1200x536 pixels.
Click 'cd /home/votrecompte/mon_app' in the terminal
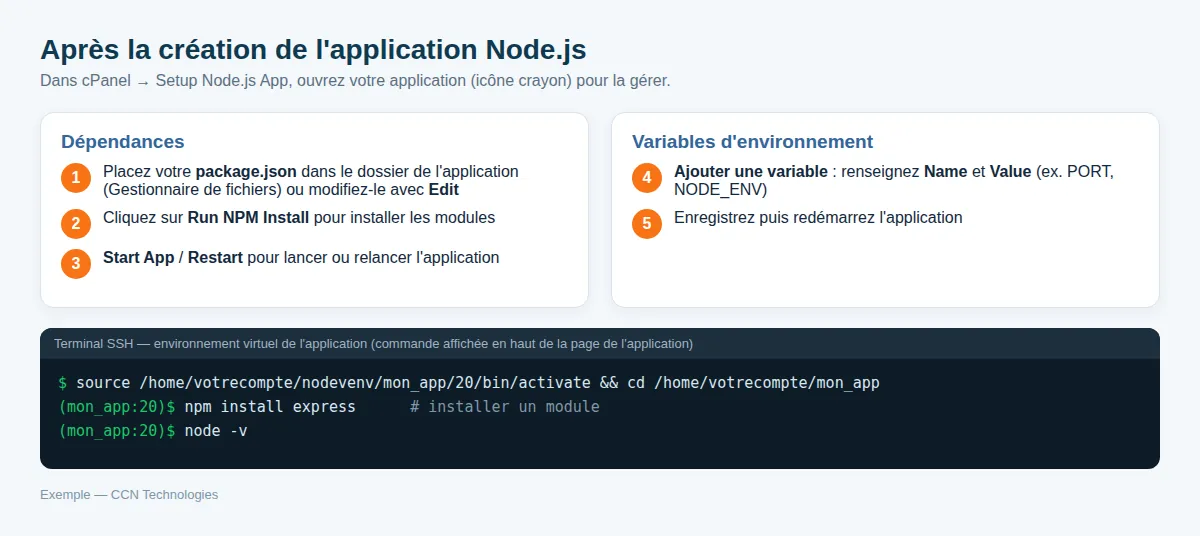753,383
